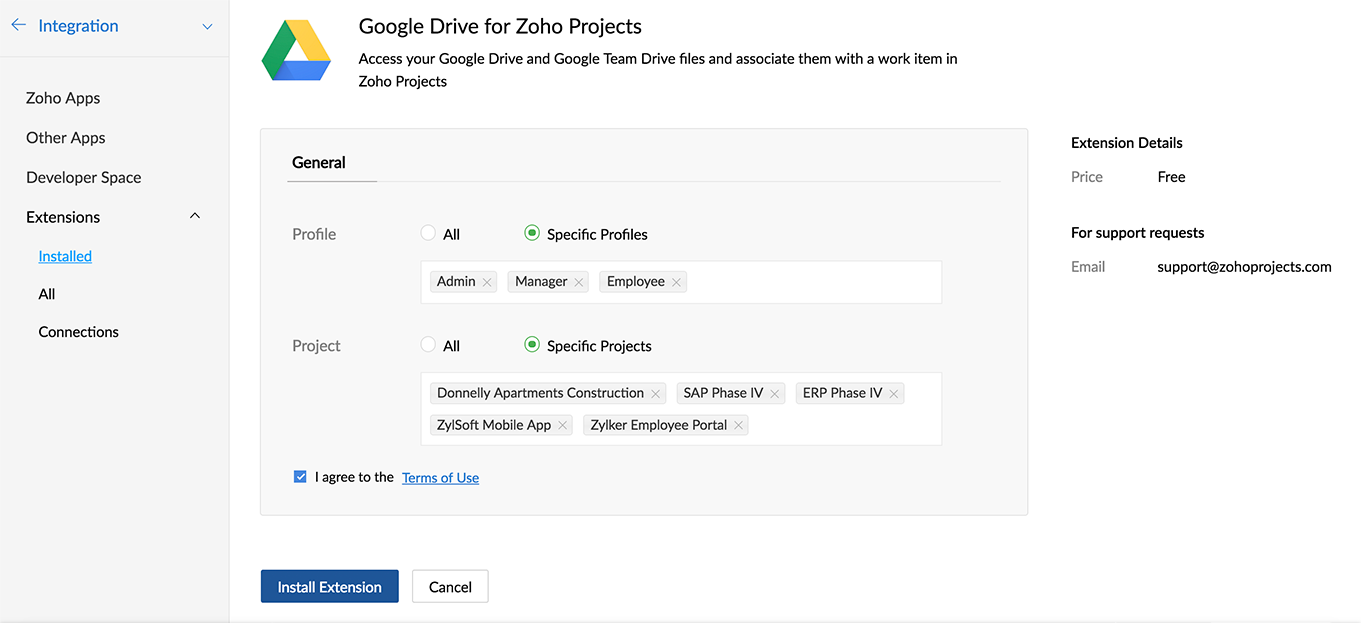Click the Manager tag label
Screen dimensions: 1361x623
[x=541, y=282]
